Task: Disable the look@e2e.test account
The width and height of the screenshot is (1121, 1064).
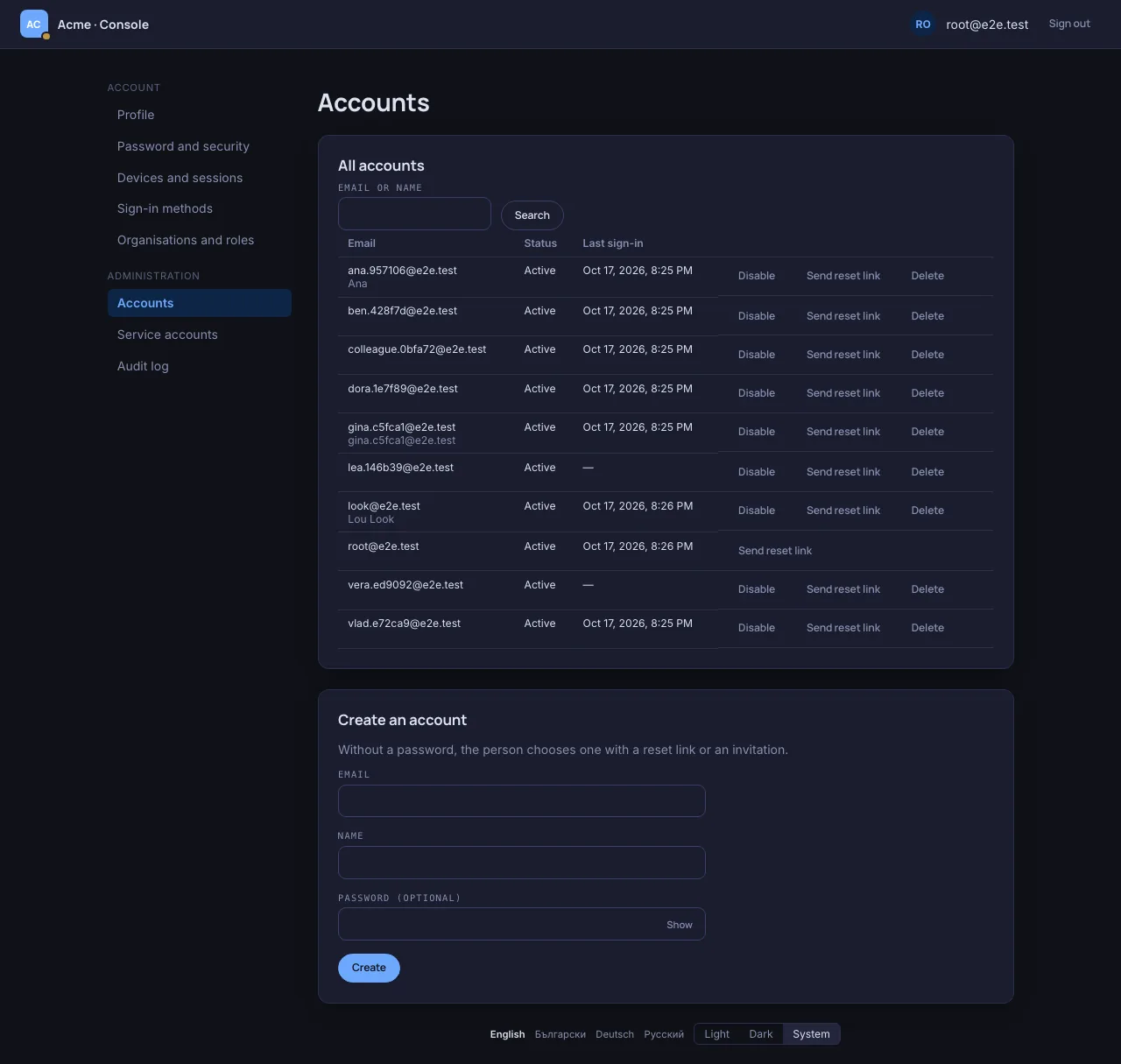Action: [757, 511]
